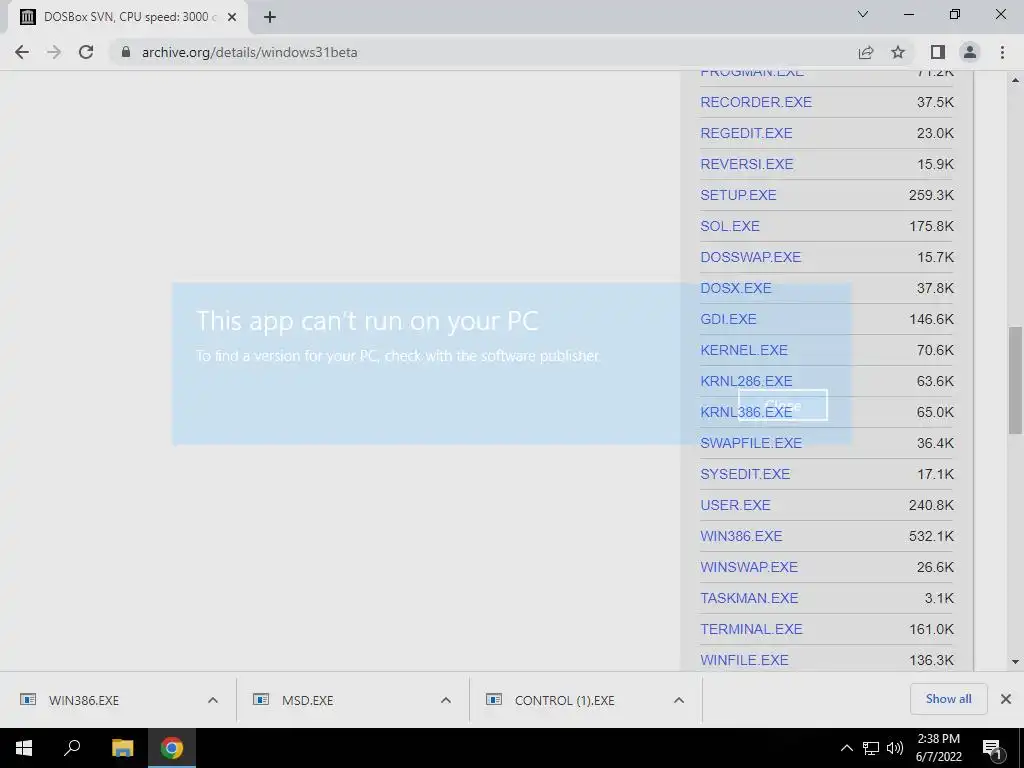
Task: Click the address bar URL field
Action: coord(482,52)
